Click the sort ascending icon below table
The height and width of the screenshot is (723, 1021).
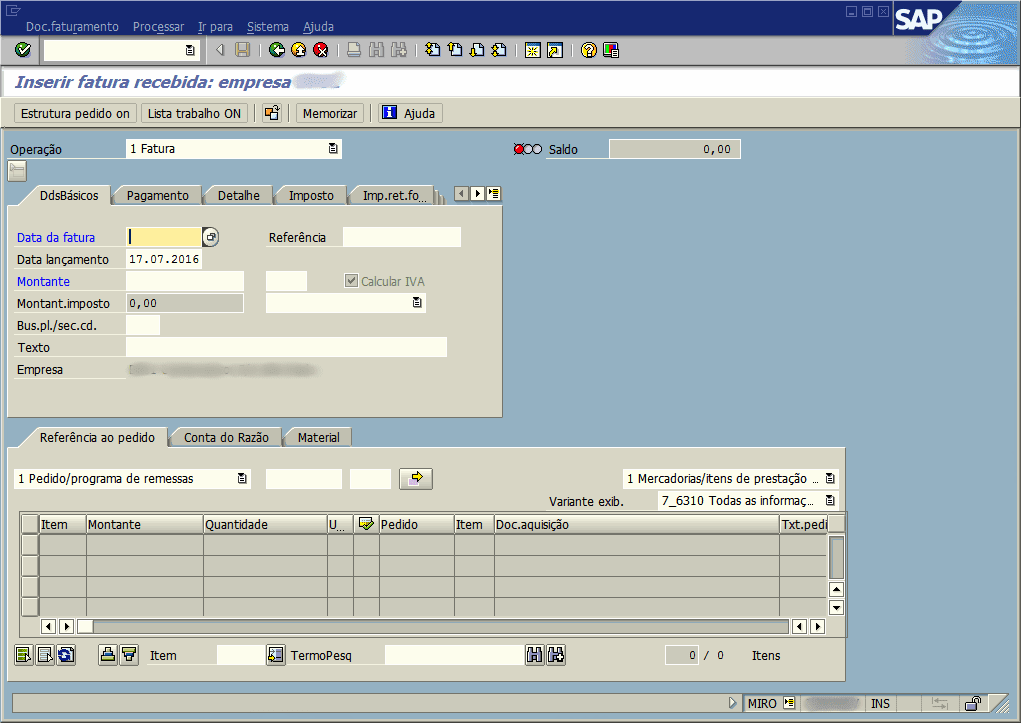click(x=108, y=655)
